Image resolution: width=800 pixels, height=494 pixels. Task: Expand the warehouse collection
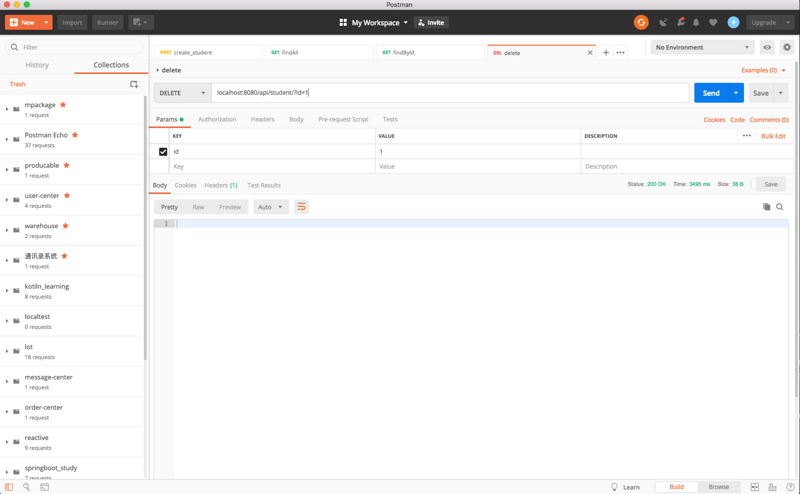7,230
